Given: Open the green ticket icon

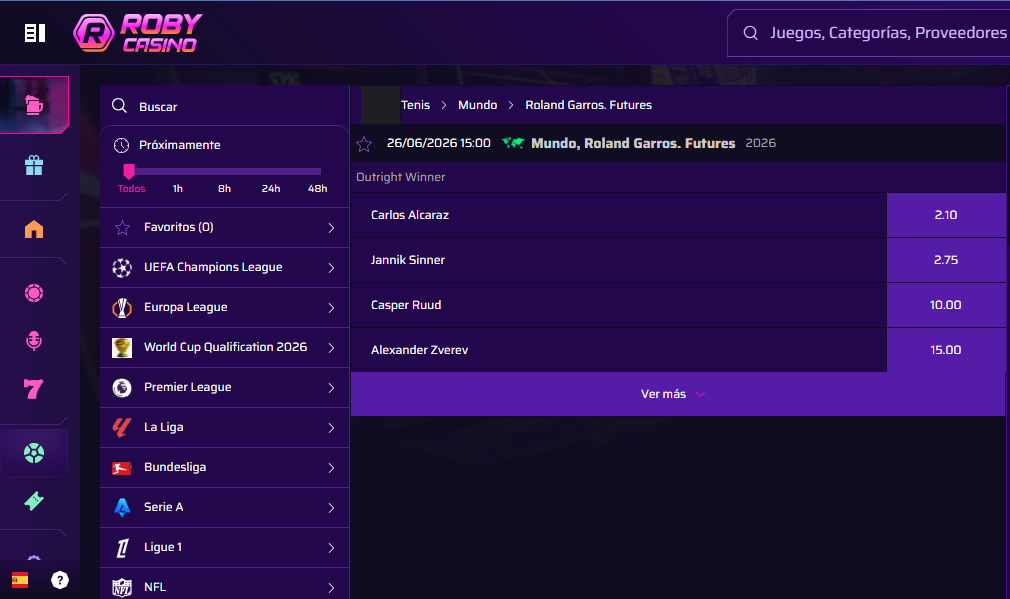Looking at the screenshot, I should [x=34, y=500].
